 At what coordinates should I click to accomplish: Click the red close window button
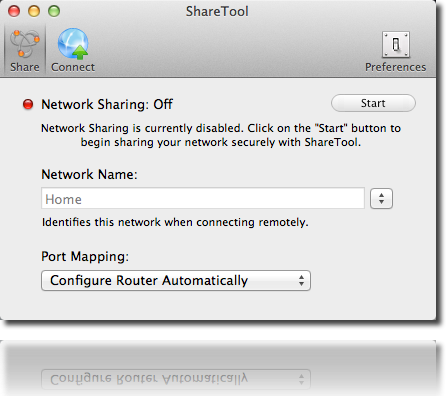[x=14, y=11]
